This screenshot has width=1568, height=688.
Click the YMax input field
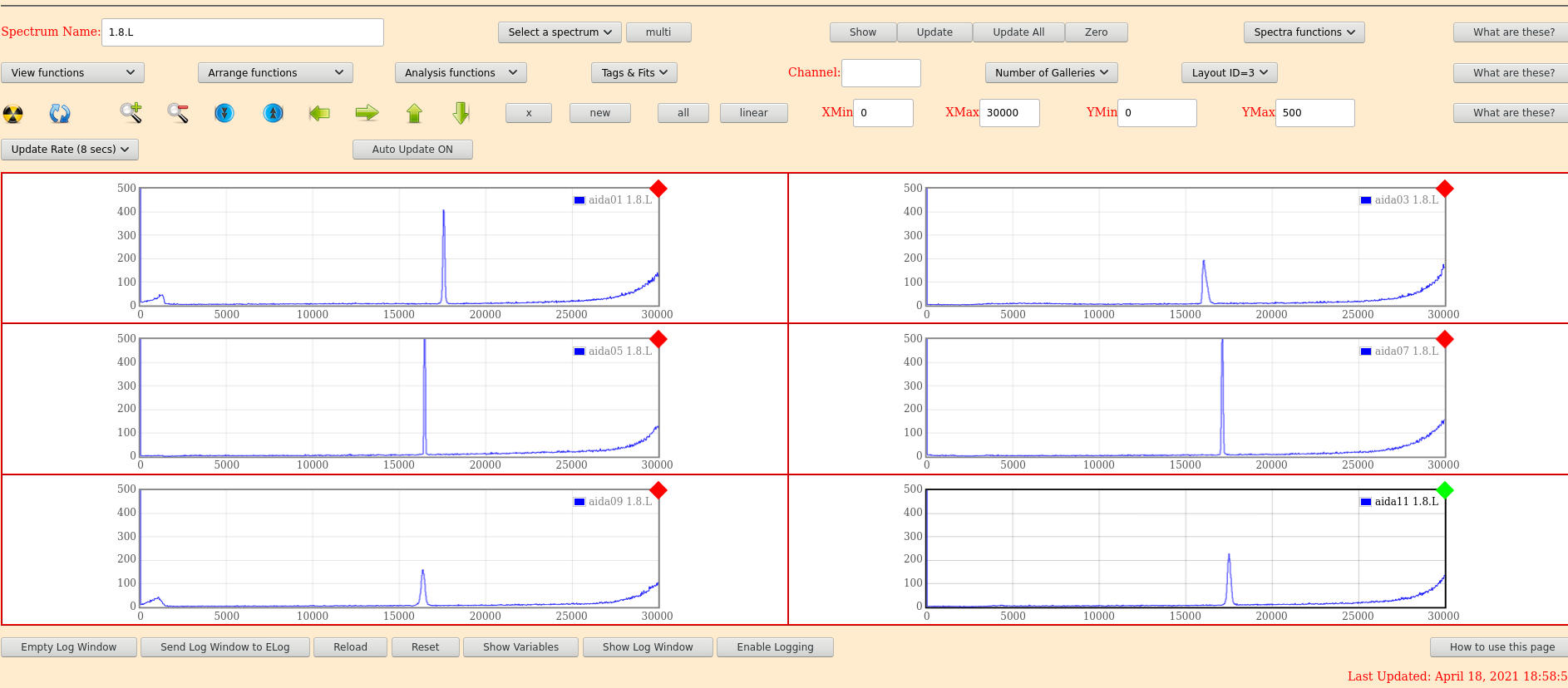[1315, 113]
